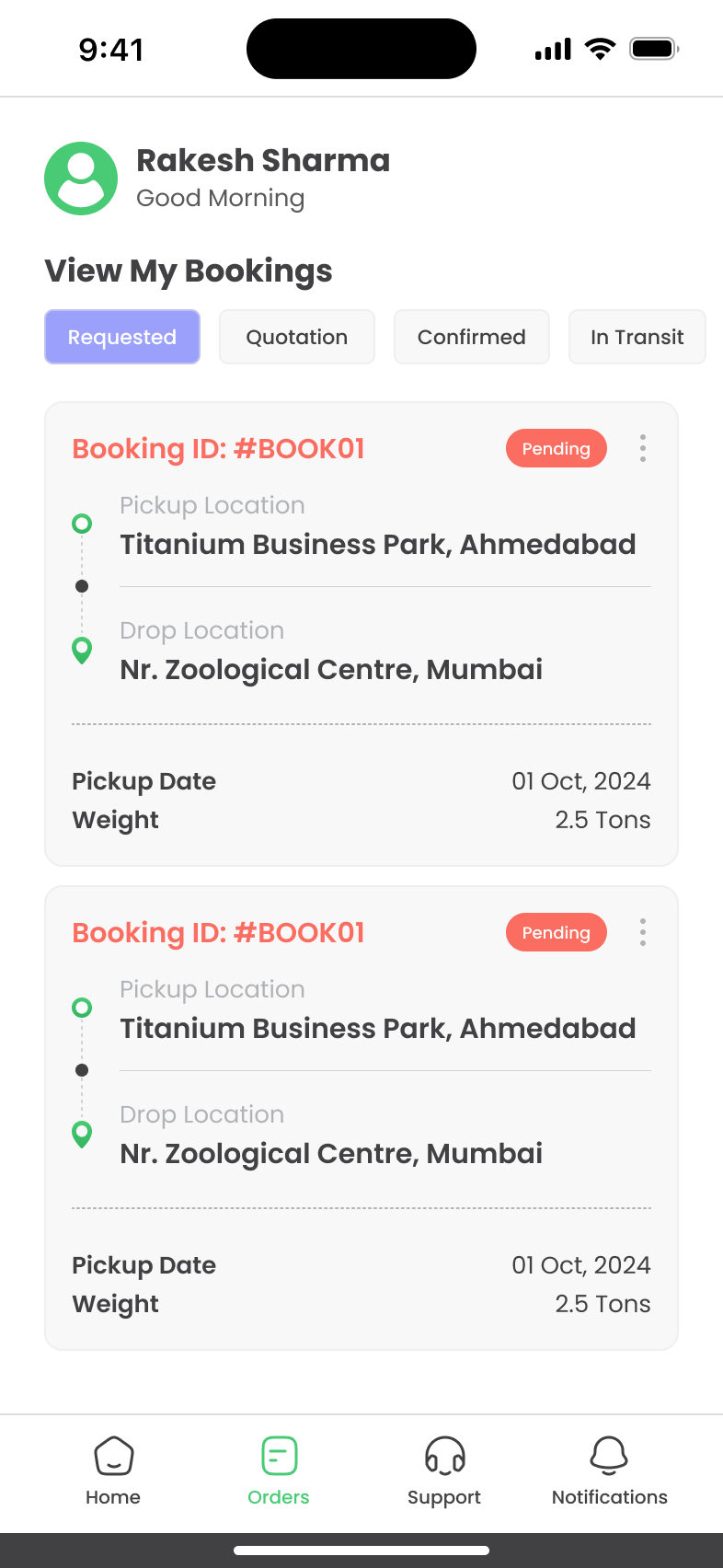Tap the Home icon in bottom navigation
The image size is (723, 1568).
(x=113, y=1456)
